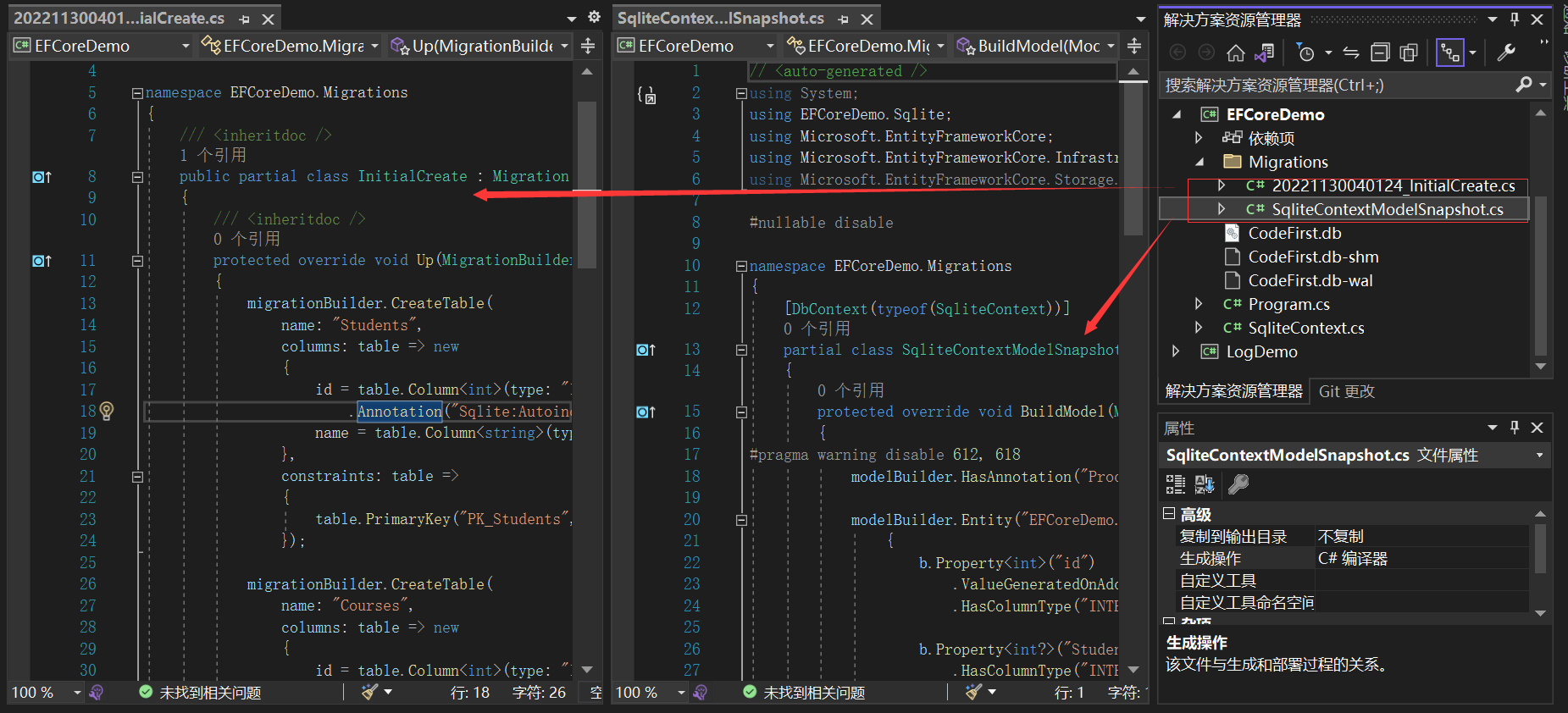Switch to the SqliteContextModelSnapshot.cs editor tab
Image resolution: width=1568 pixels, height=713 pixels.
(x=720, y=18)
